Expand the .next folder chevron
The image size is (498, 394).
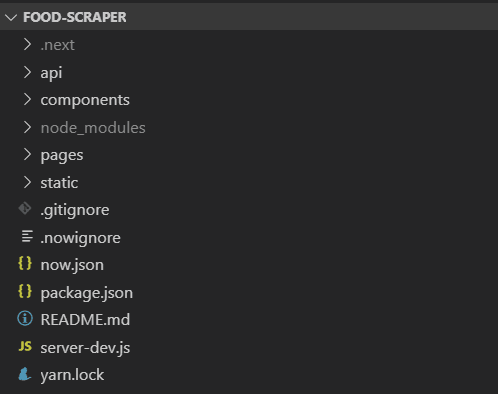pyautogui.click(x=27, y=44)
